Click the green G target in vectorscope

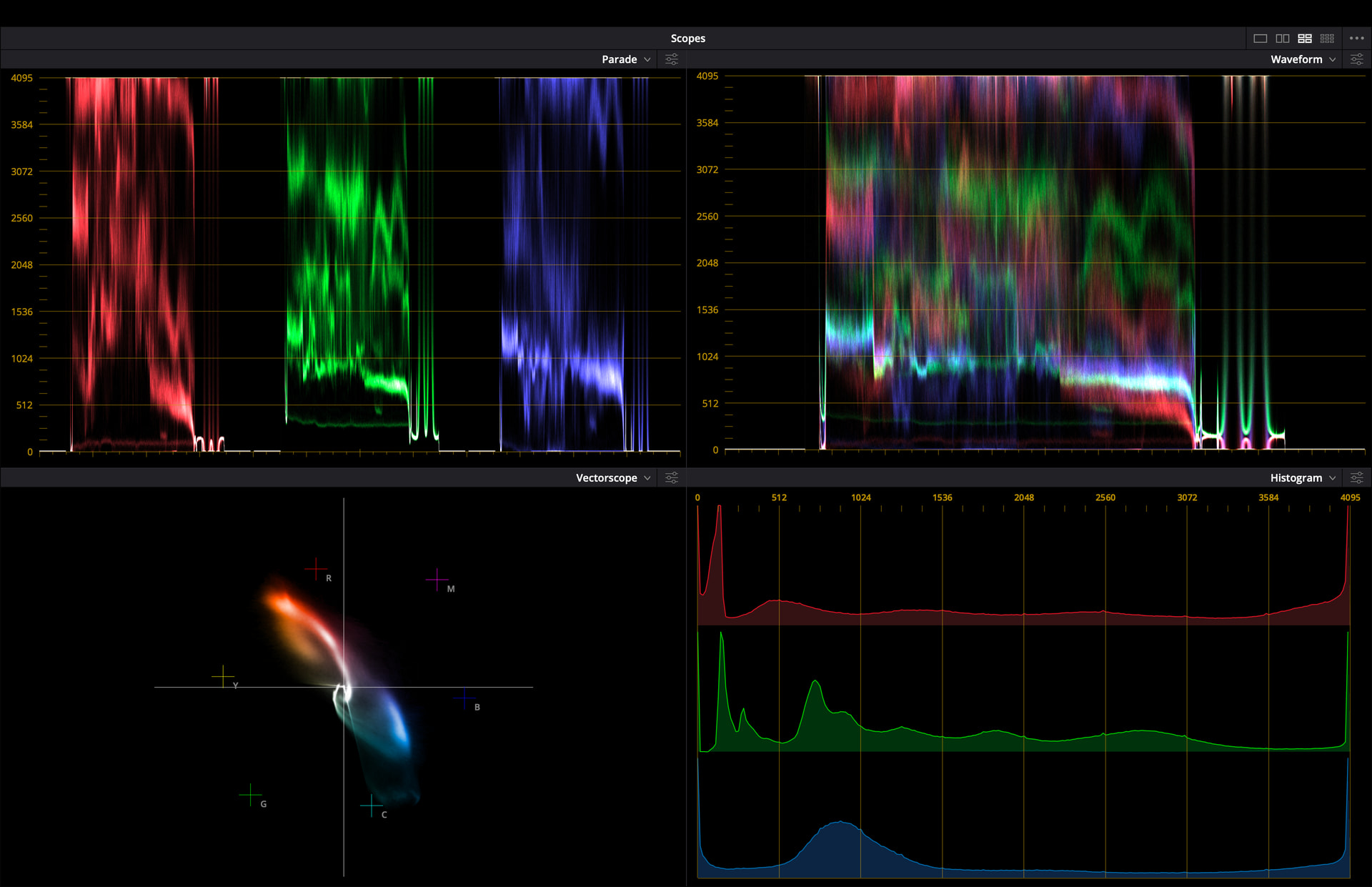pyautogui.click(x=250, y=795)
